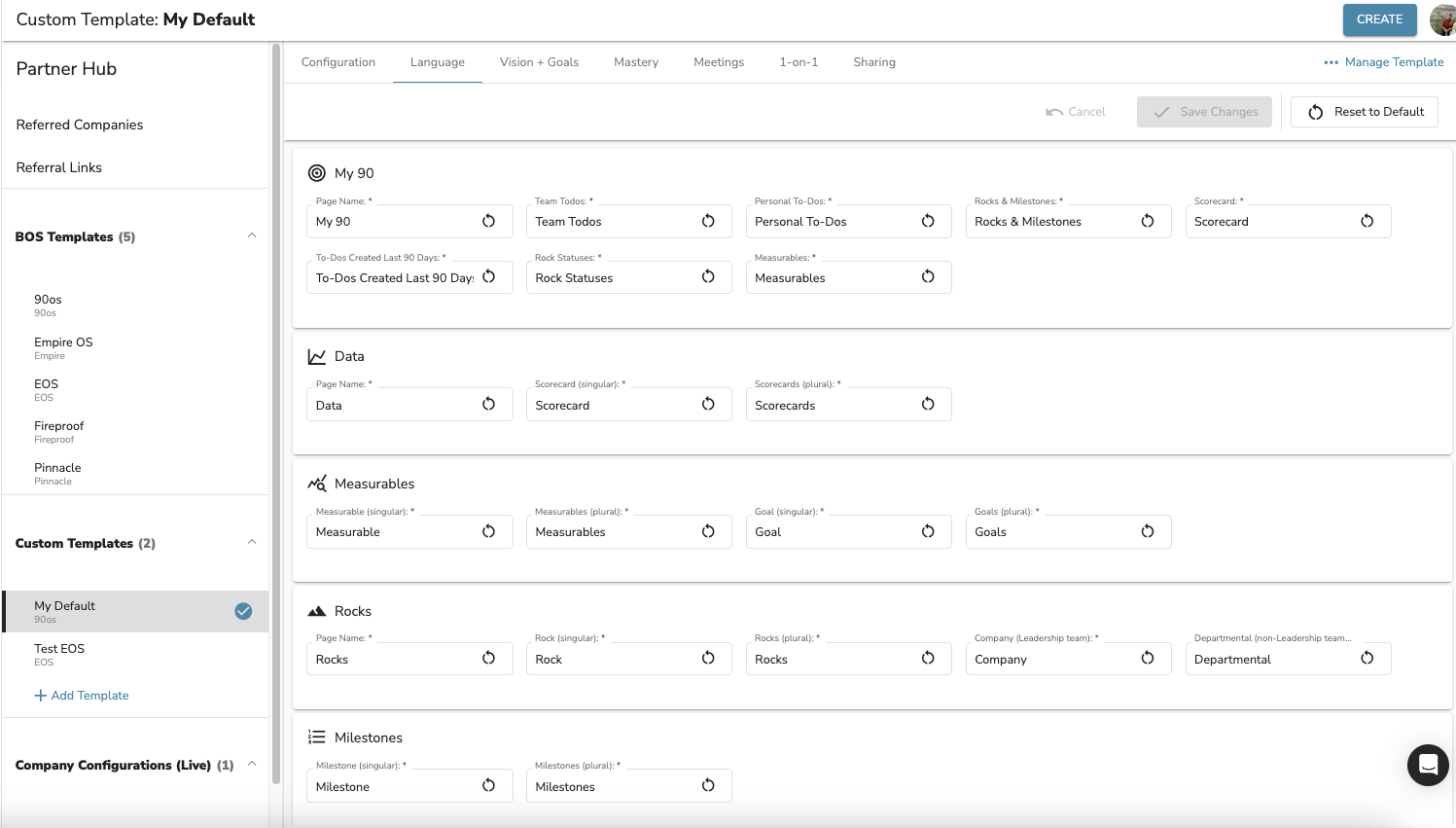1456x828 pixels.
Task: Reset the Scorecard (singular) field
Action: click(x=709, y=405)
